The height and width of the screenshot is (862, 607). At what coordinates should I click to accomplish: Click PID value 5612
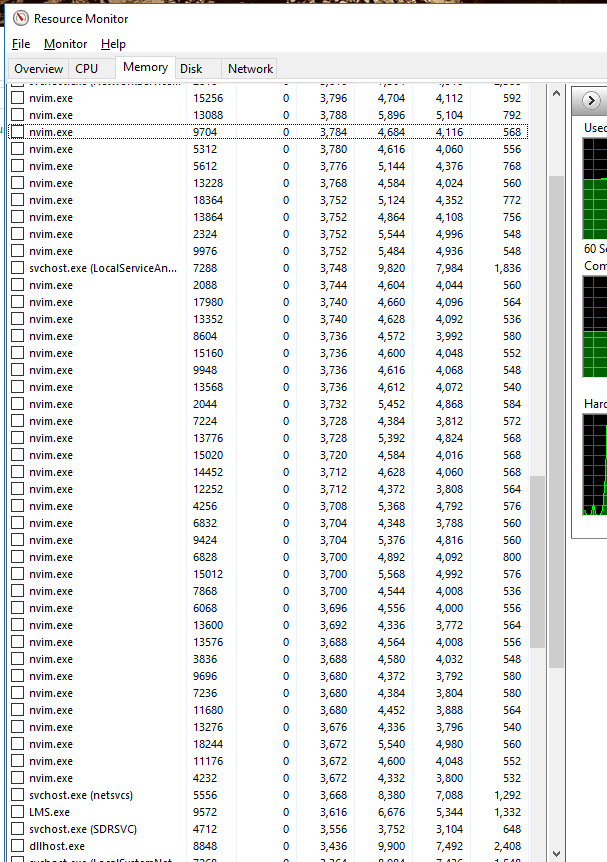(x=205, y=166)
